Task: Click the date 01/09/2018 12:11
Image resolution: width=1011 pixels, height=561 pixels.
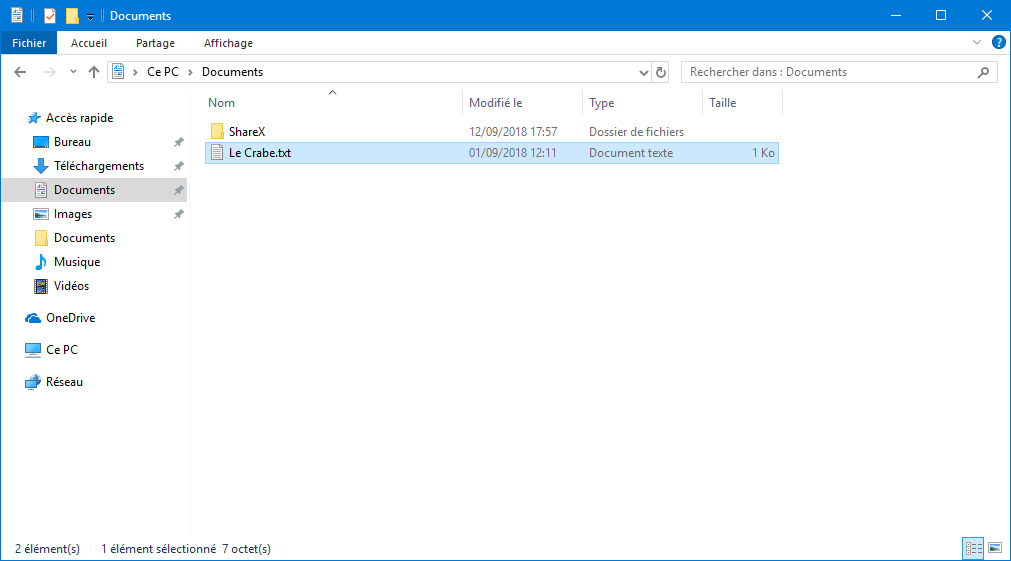Action: coord(512,153)
